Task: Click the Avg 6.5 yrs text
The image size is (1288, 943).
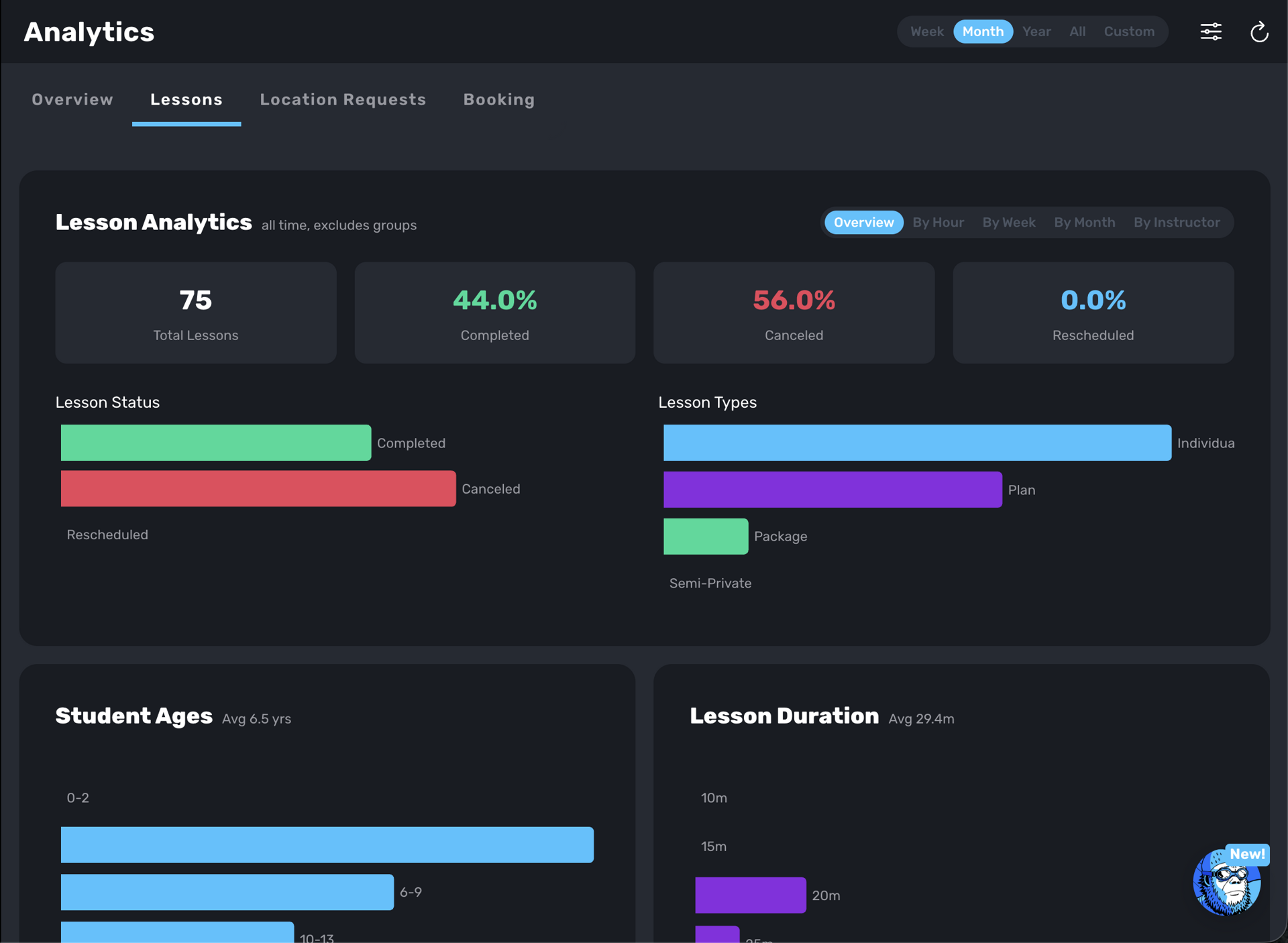Action: click(x=256, y=718)
